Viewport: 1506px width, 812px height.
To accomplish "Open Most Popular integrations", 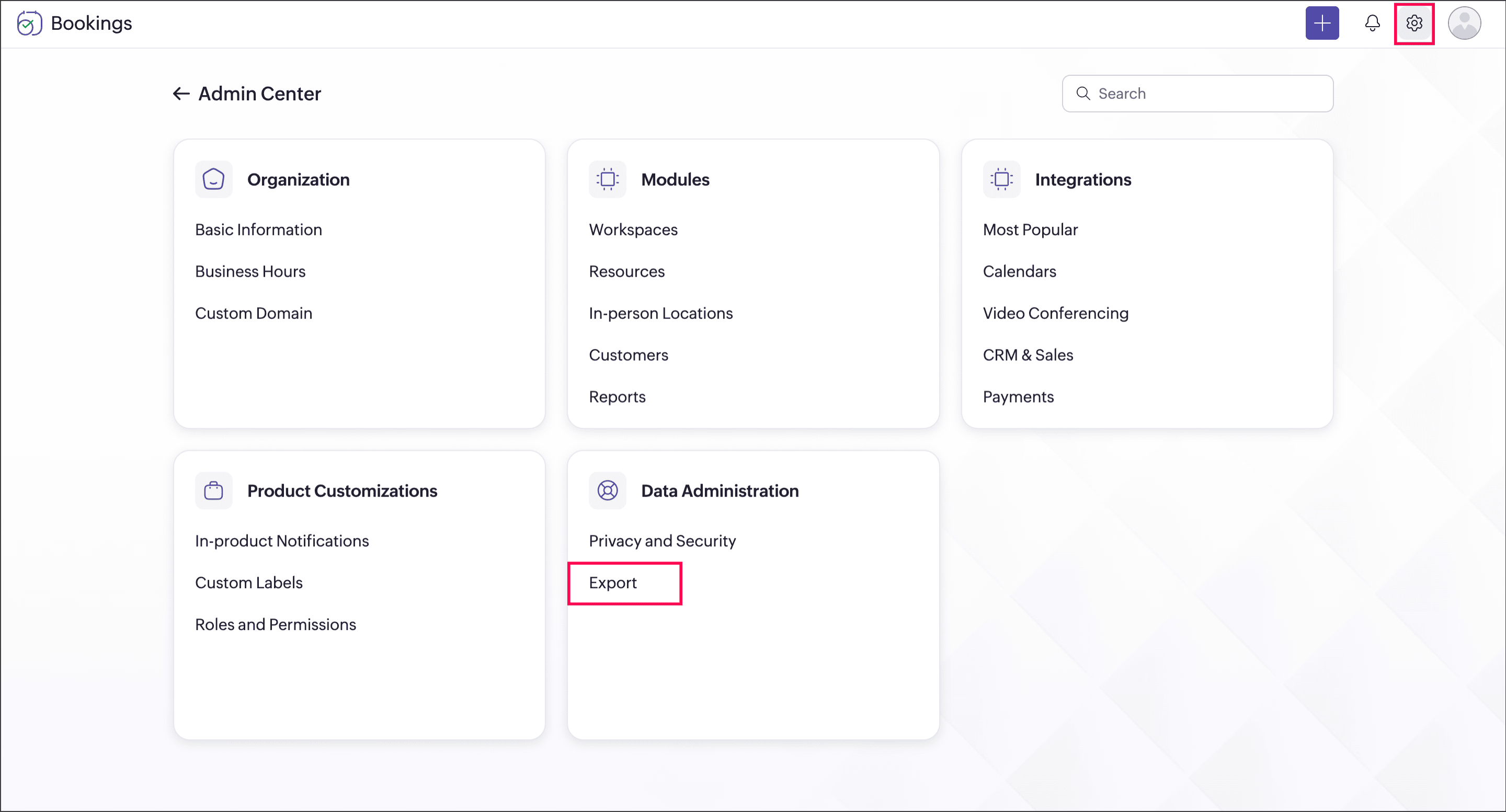I will coord(1030,230).
